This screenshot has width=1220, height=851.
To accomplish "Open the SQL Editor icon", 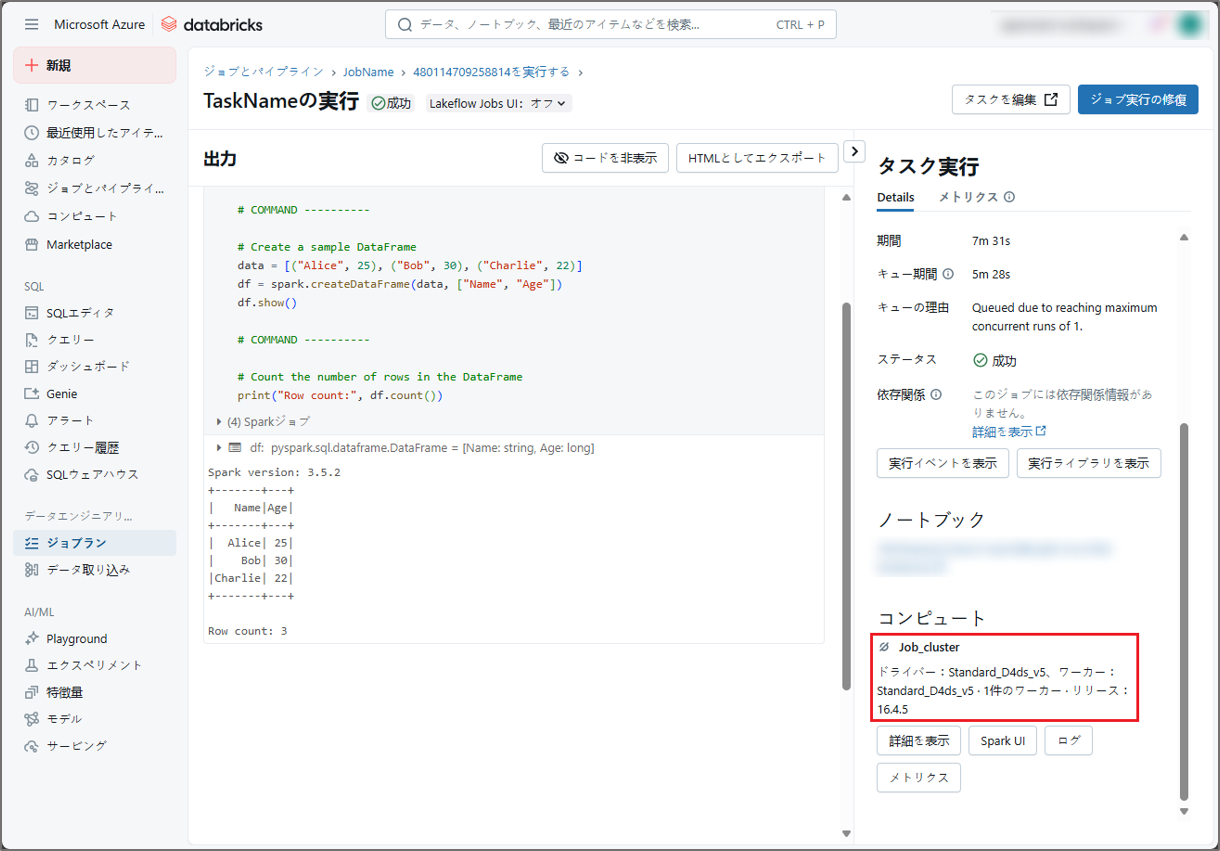I will [x=32, y=313].
